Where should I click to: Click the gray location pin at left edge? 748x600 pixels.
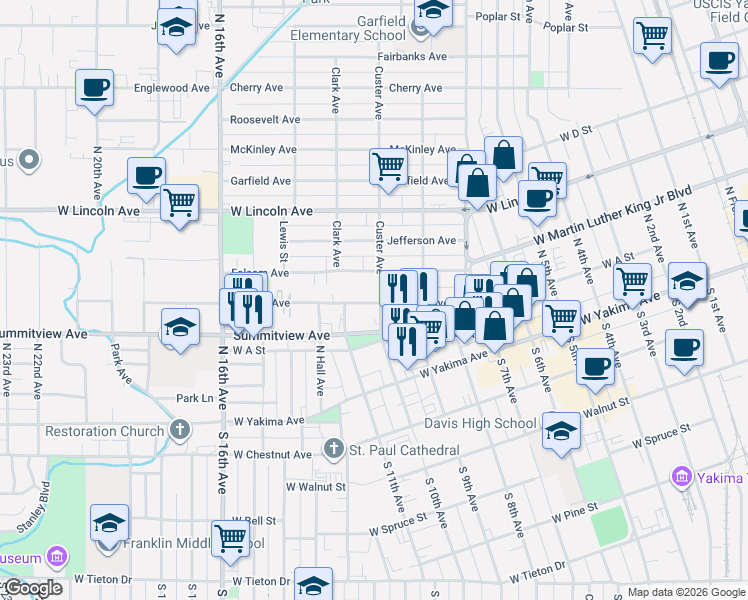29,159
